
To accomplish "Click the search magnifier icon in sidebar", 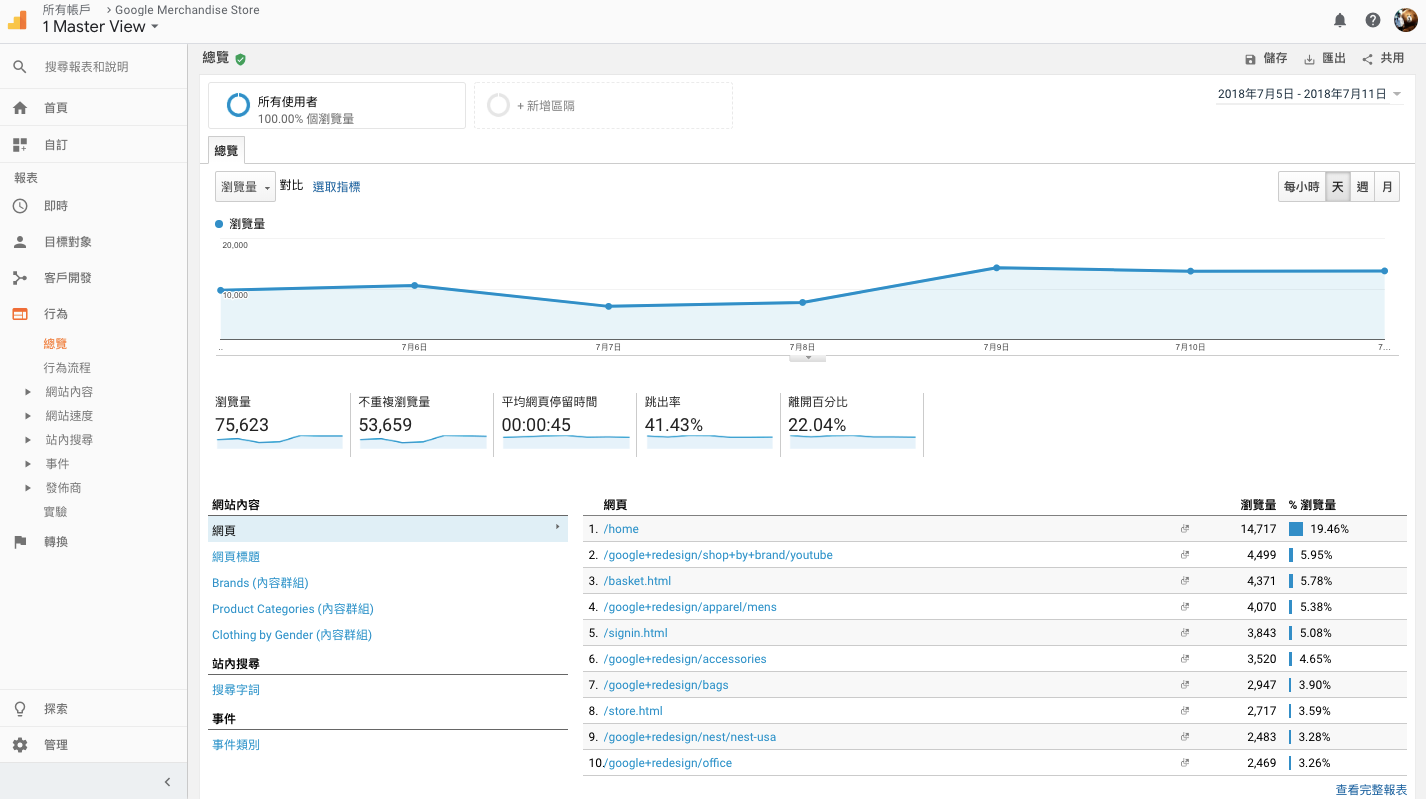I will coord(20,67).
